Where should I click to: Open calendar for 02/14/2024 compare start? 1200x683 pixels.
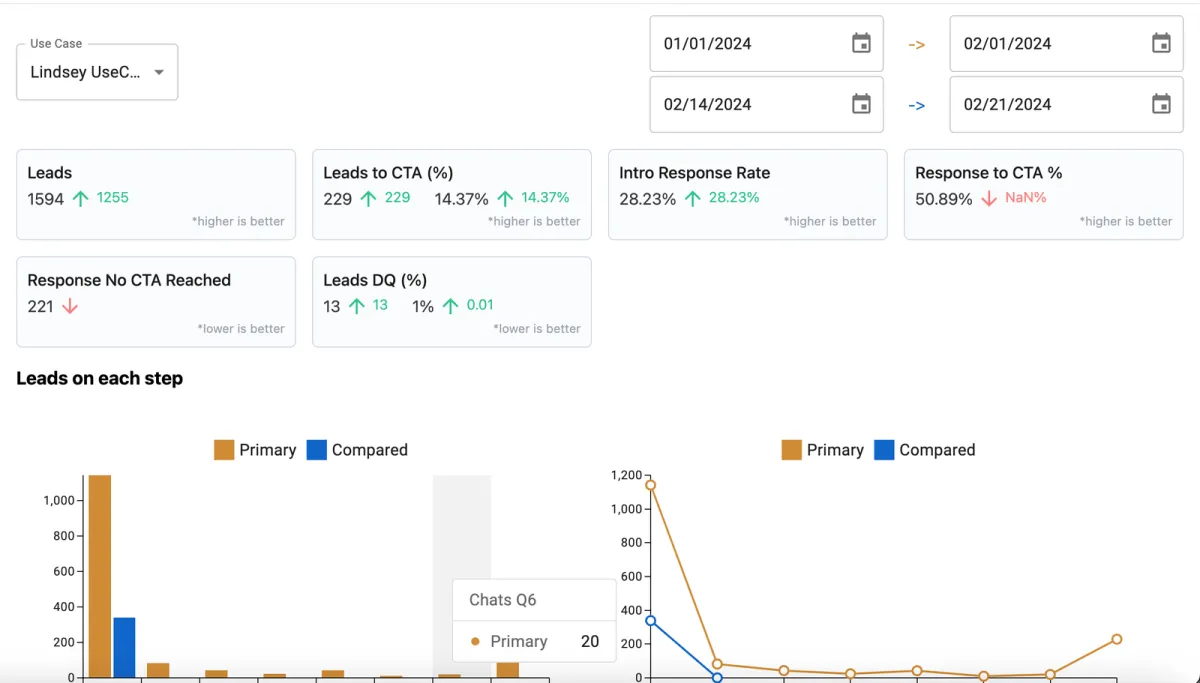tap(861, 104)
